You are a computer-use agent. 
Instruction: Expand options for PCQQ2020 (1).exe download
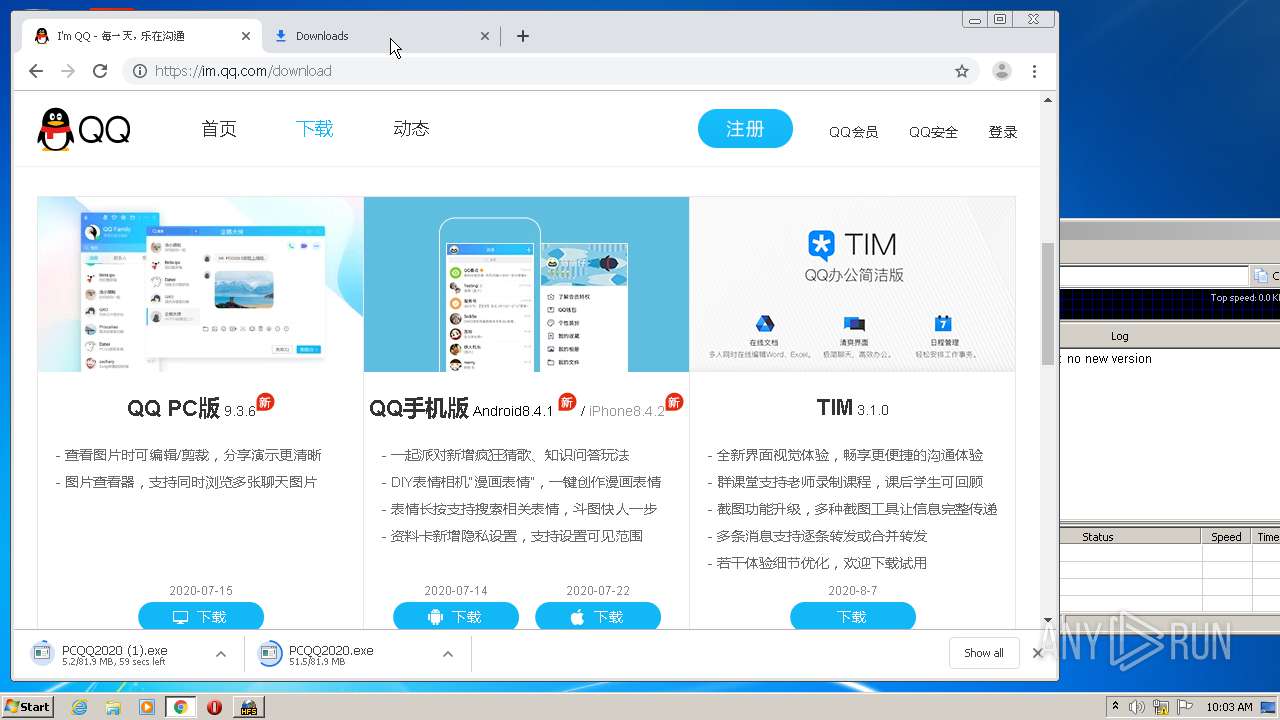point(221,654)
